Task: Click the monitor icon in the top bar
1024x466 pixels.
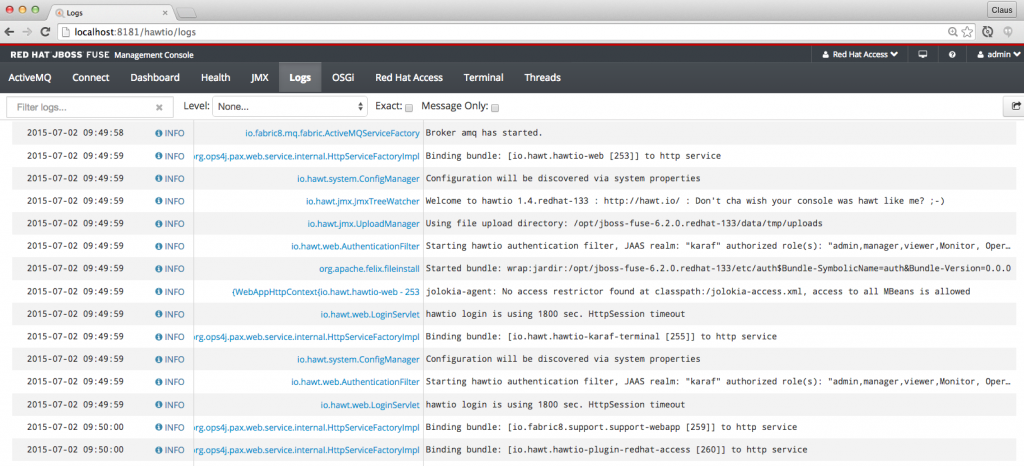Action: pyautogui.click(x=923, y=55)
